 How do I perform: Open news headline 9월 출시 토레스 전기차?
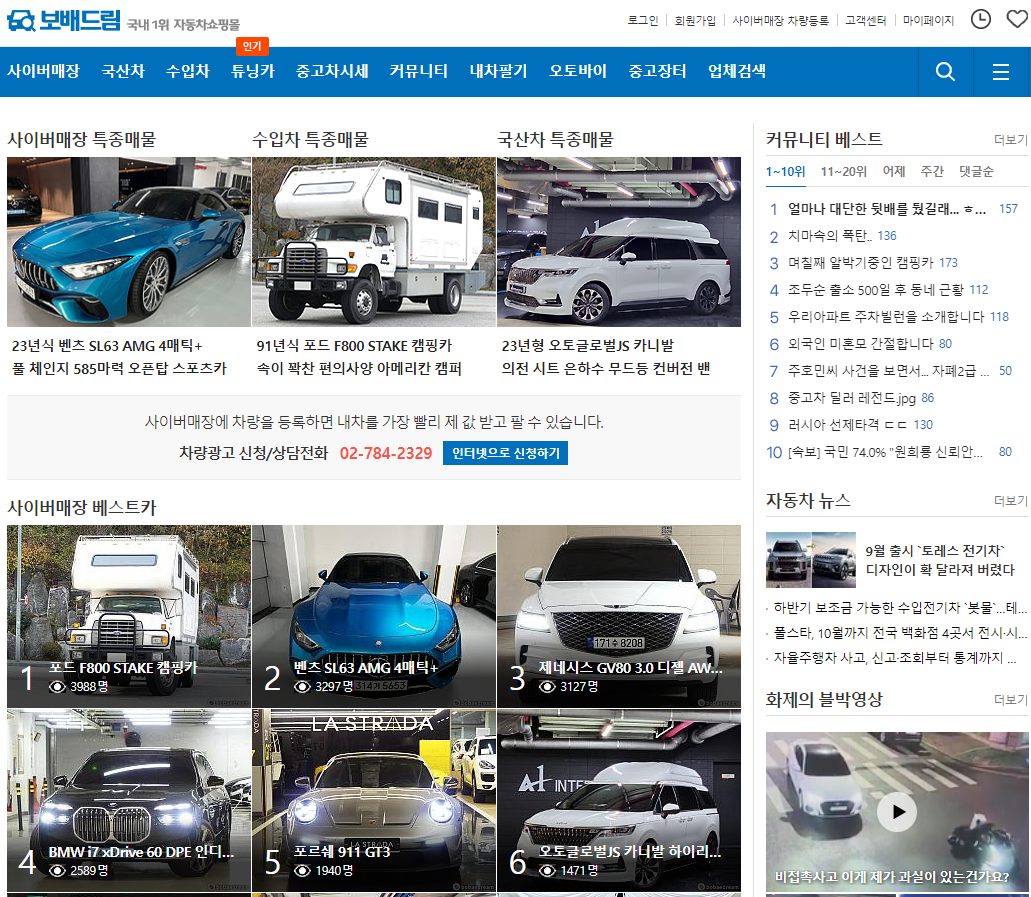click(x=940, y=560)
